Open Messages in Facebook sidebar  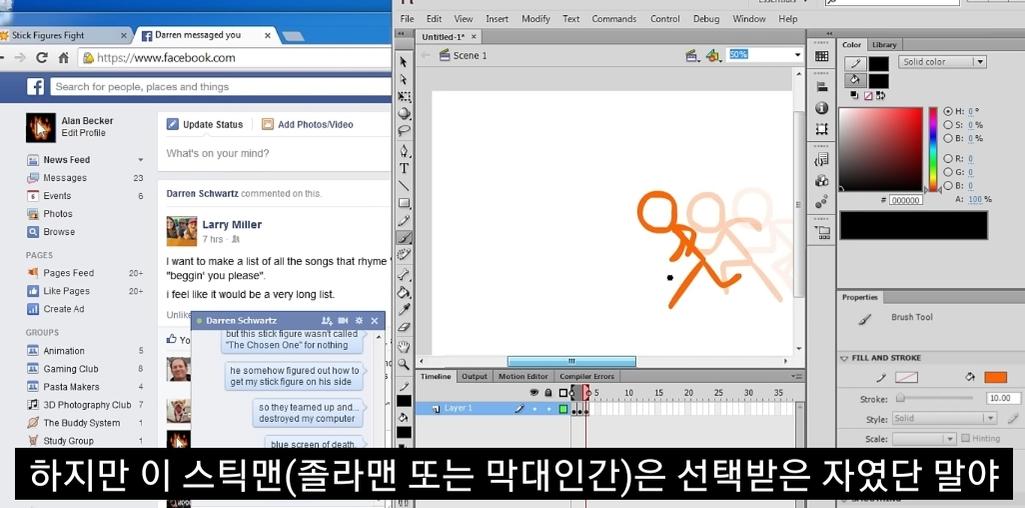(65, 178)
